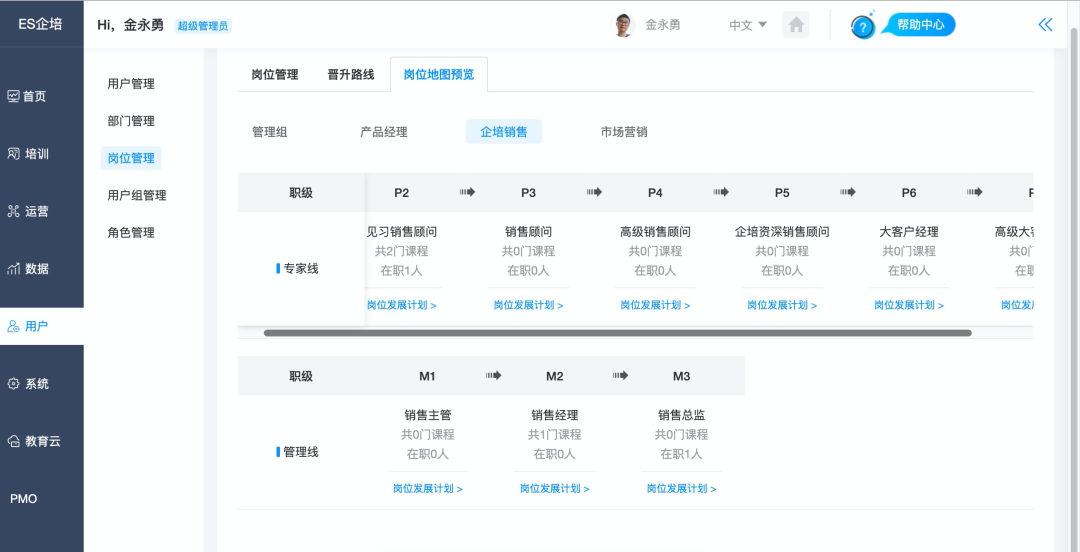Image resolution: width=1080 pixels, height=552 pixels.
Task: Click the arrow between M2 and M3
Action: [621, 376]
